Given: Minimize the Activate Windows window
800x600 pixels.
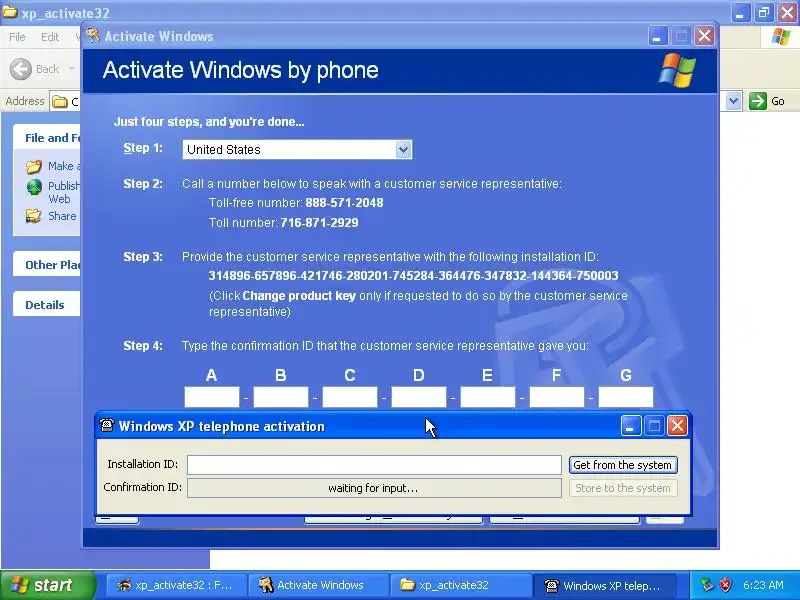Looking at the screenshot, I should [x=658, y=36].
